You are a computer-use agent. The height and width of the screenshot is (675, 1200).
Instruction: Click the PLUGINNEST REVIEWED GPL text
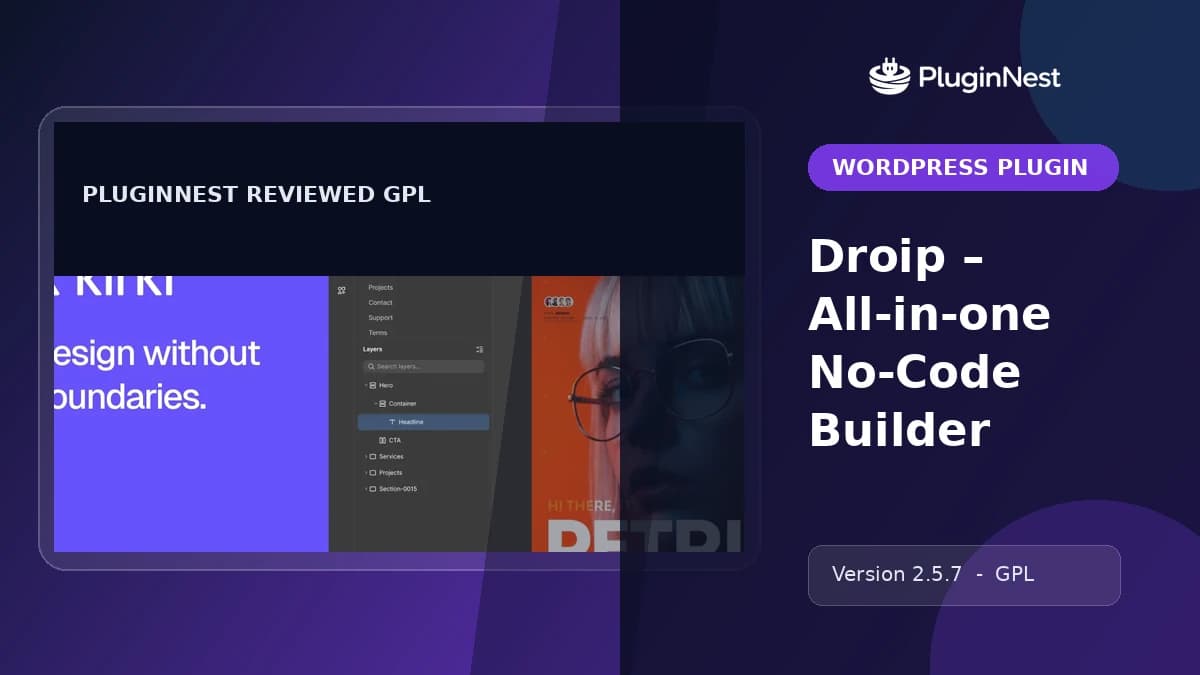click(256, 195)
